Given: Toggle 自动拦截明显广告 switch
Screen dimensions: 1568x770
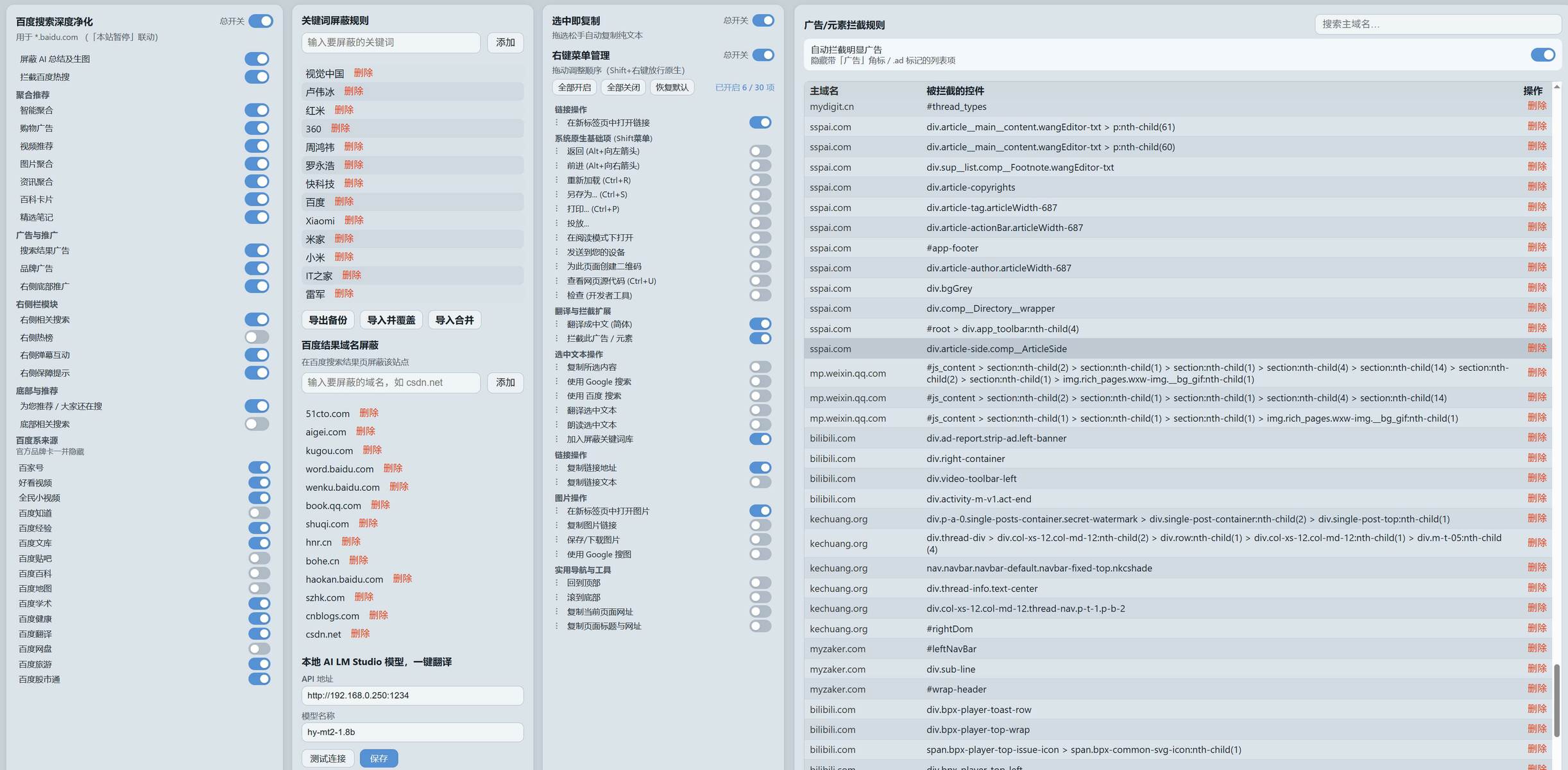Looking at the screenshot, I should (1542, 55).
